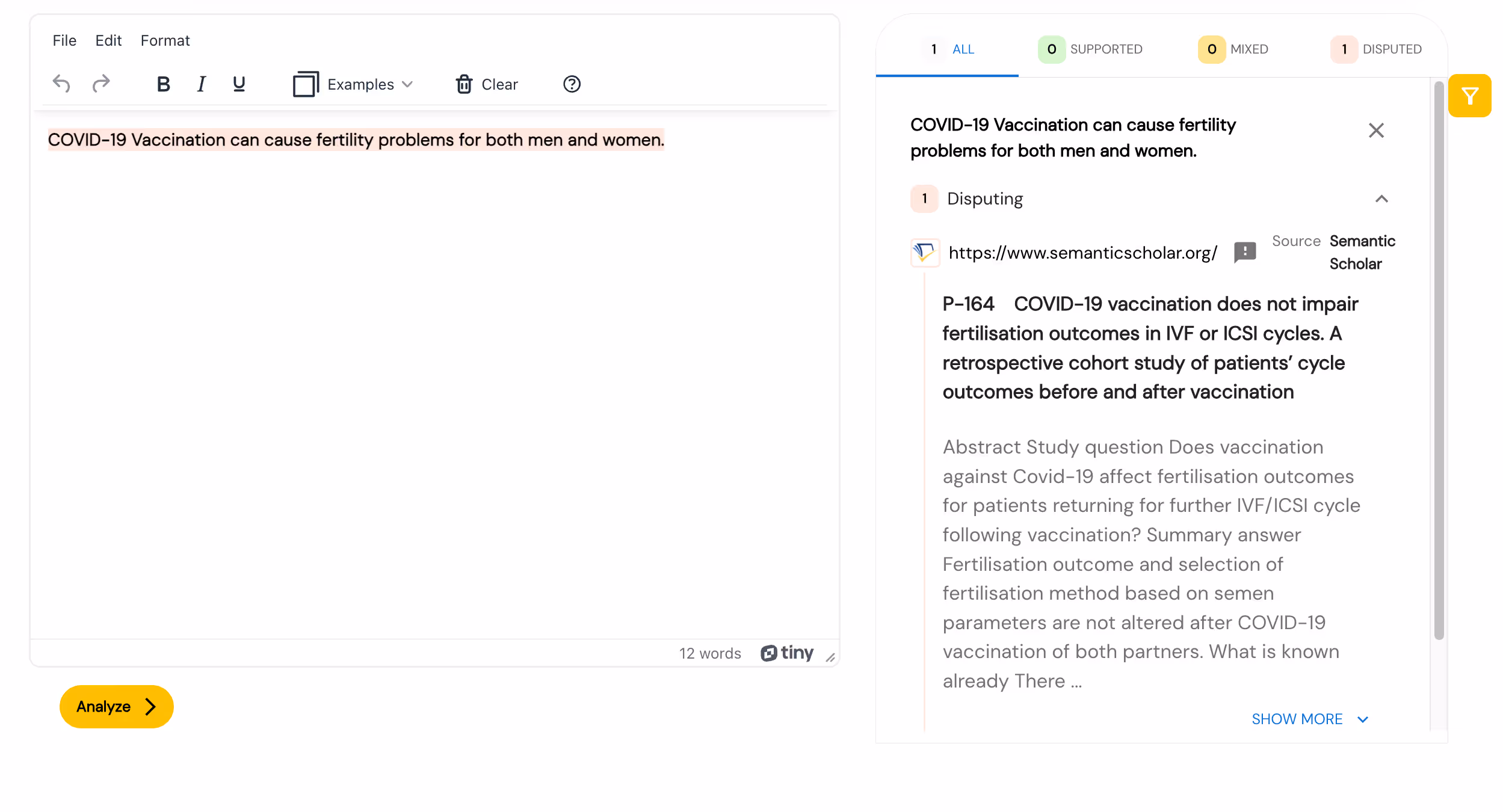1503x812 pixels.
Task: Redo the last edit
Action: click(101, 84)
